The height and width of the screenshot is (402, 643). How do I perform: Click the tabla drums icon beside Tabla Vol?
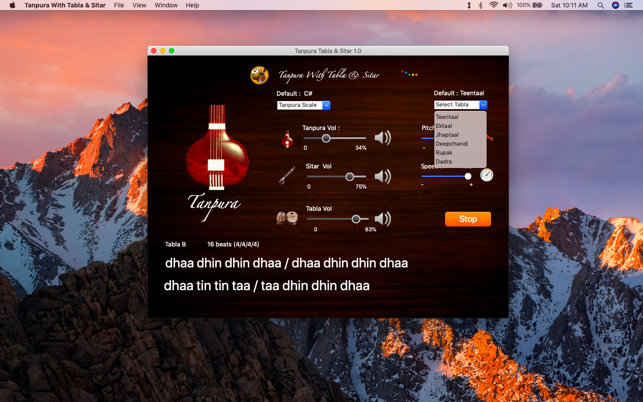point(287,218)
